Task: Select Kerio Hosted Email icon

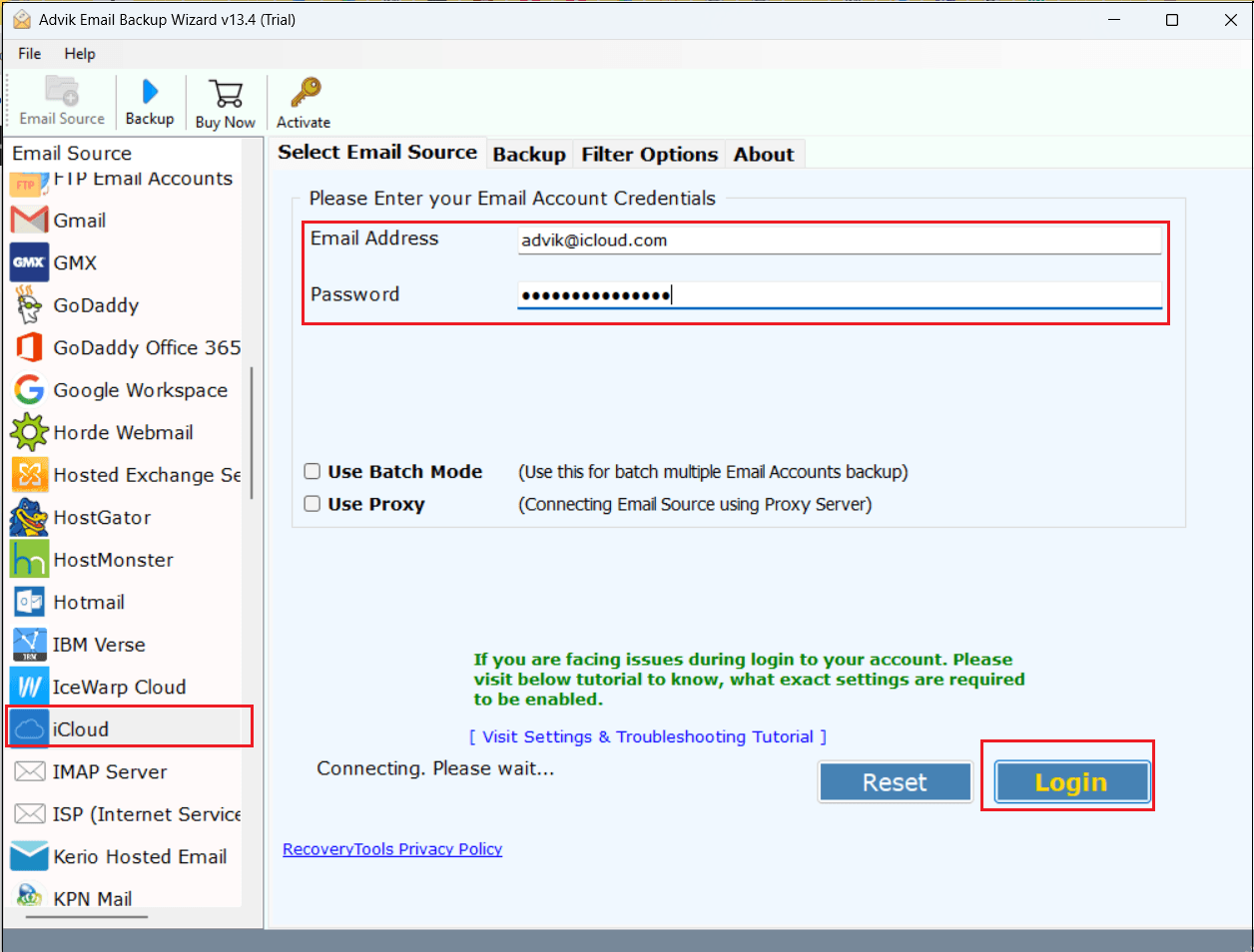Action: tap(29, 856)
